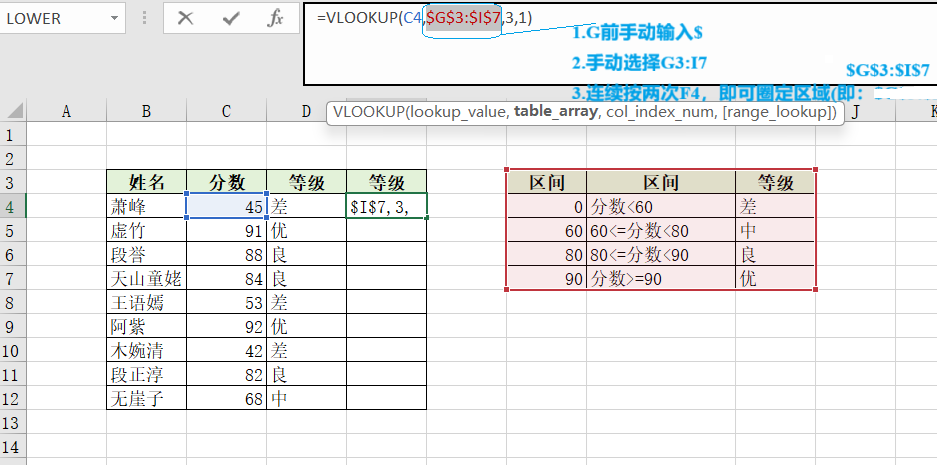Select the row 4 header
Viewport: 937px width, 465px height.
tap(13, 206)
